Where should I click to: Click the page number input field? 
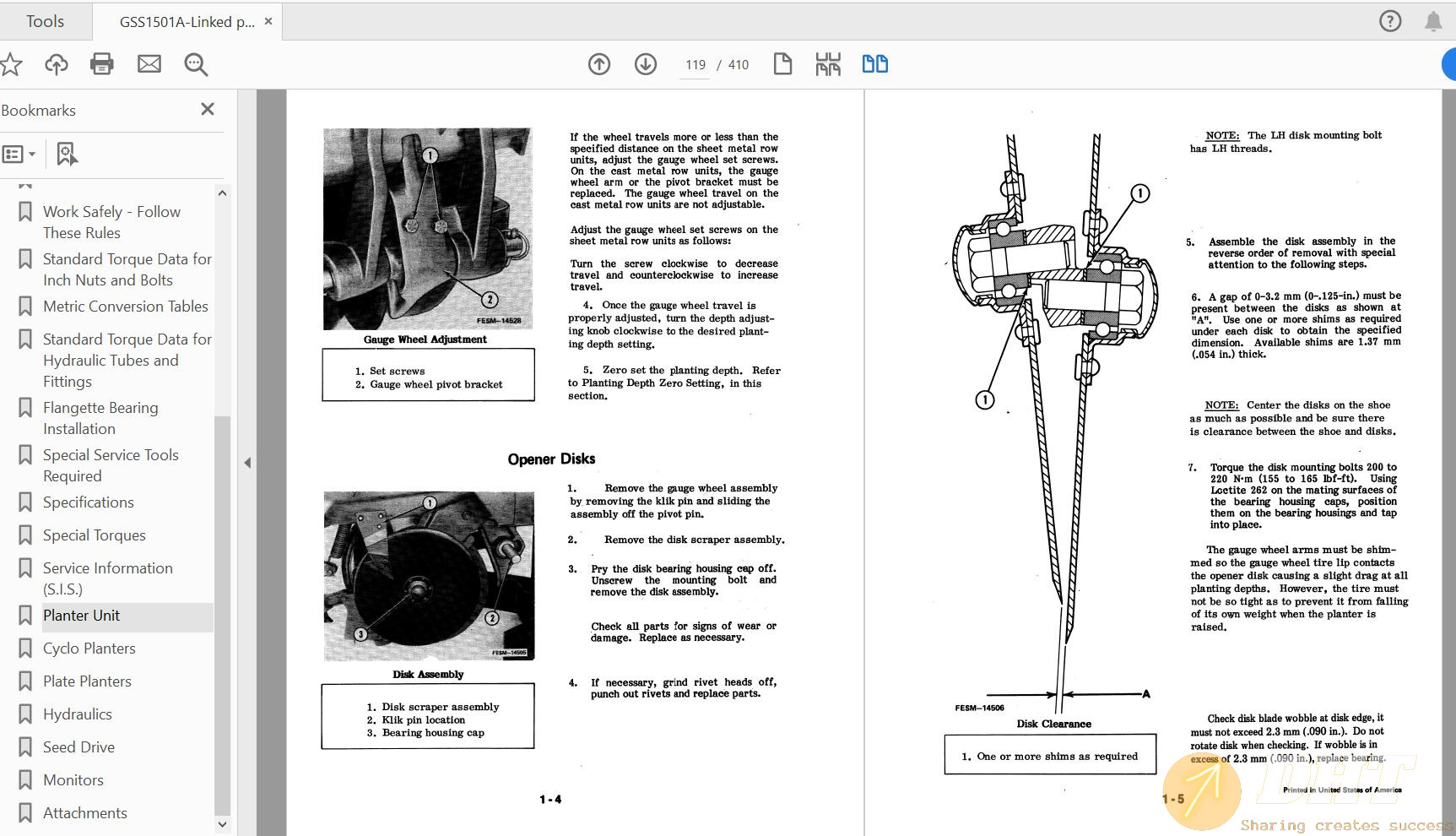coord(696,65)
